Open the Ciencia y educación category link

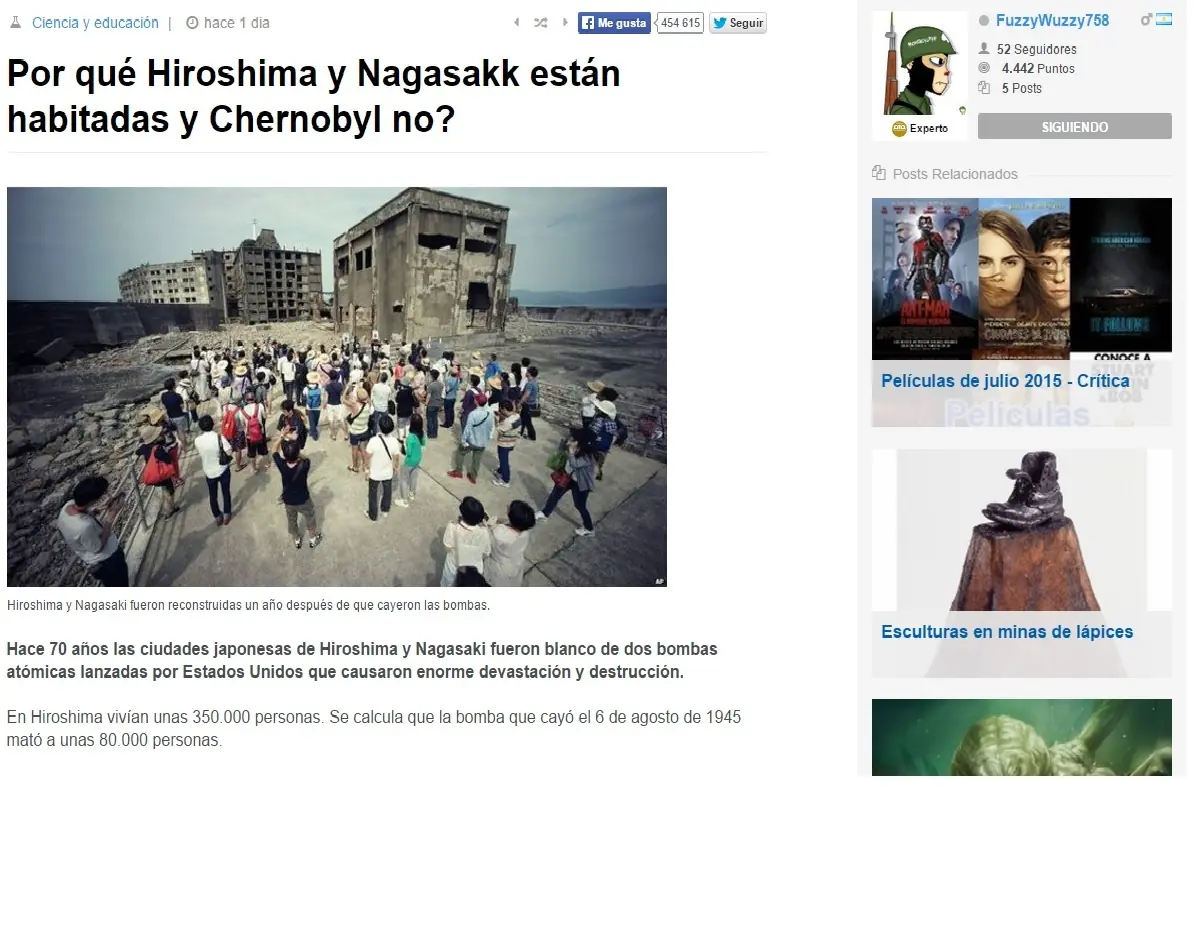click(x=95, y=23)
